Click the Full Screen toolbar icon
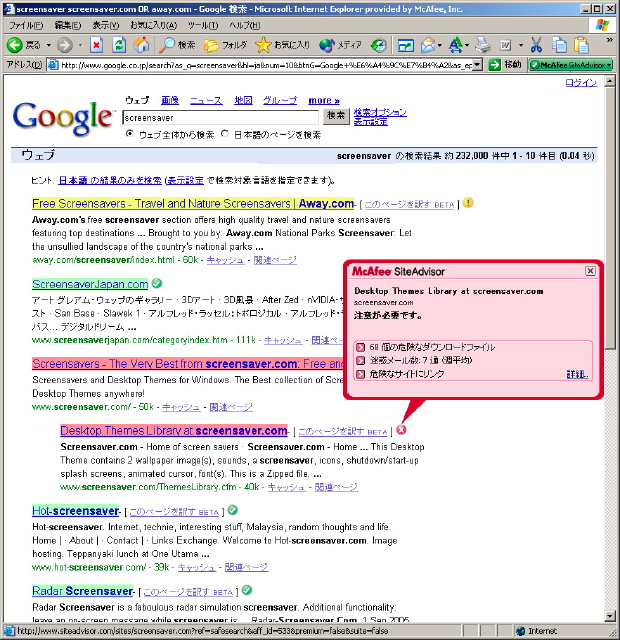The image size is (620, 640). coord(405,45)
